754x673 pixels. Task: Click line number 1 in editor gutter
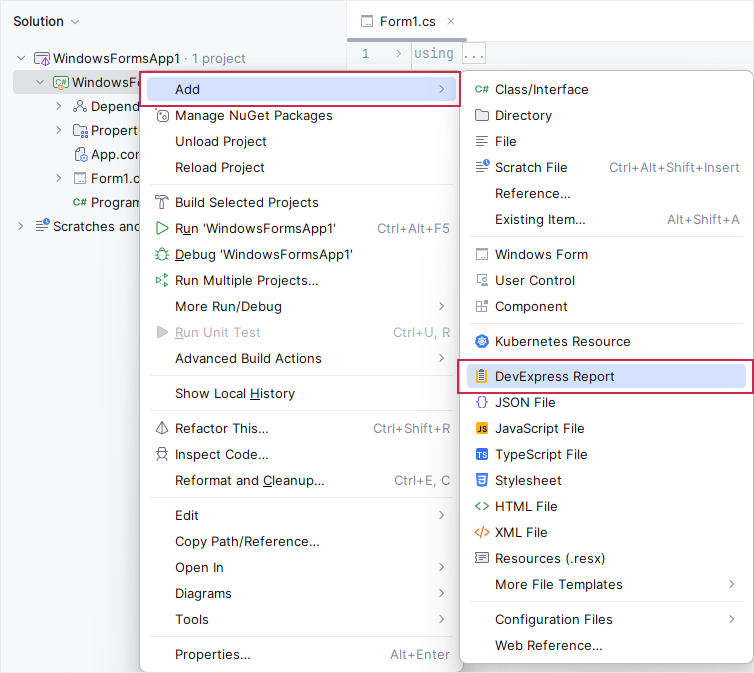[365, 53]
